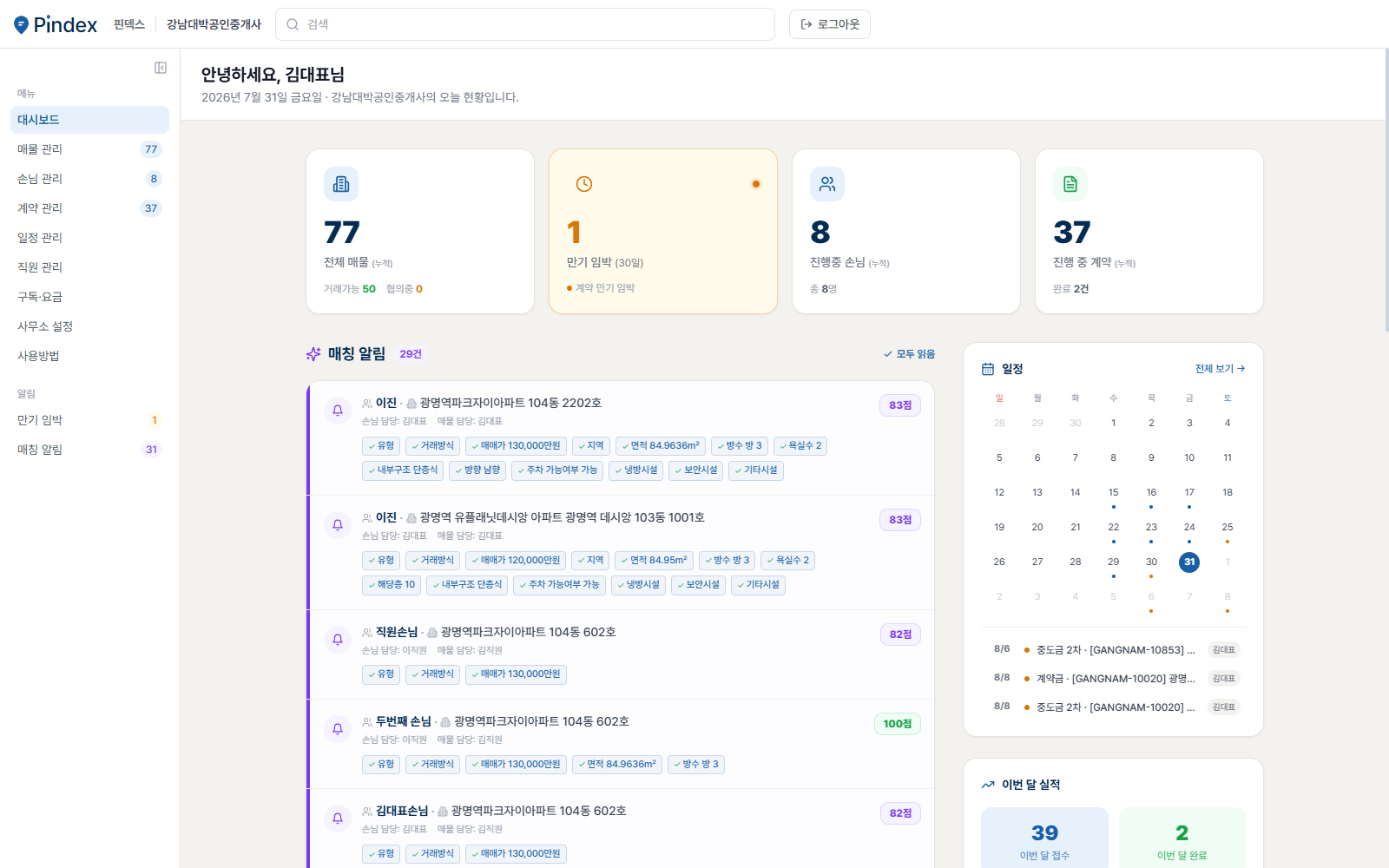Select the 15th on the calendar

tap(1113, 493)
